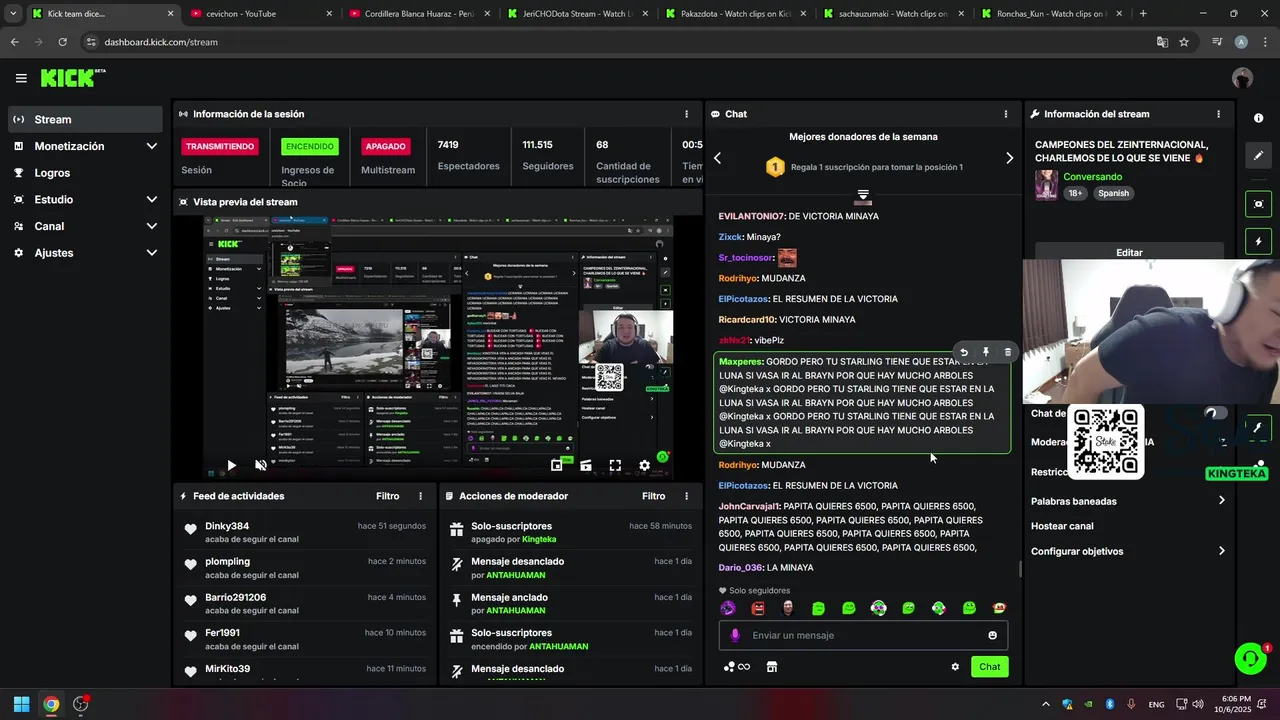Click the lightning bolt icon in right sidebar
The image size is (1280, 720).
(x=1258, y=242)
